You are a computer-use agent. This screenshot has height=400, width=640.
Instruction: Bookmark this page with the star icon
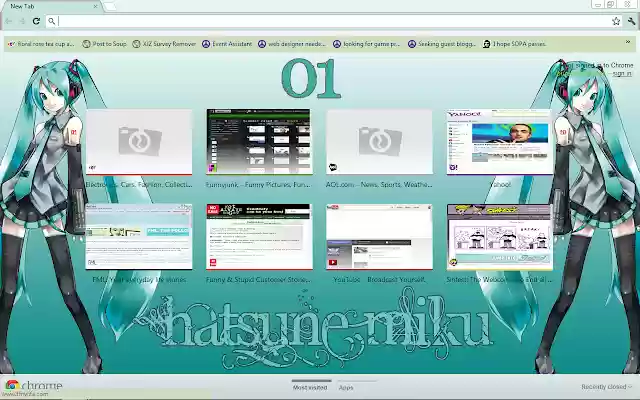tap(616, 21)
